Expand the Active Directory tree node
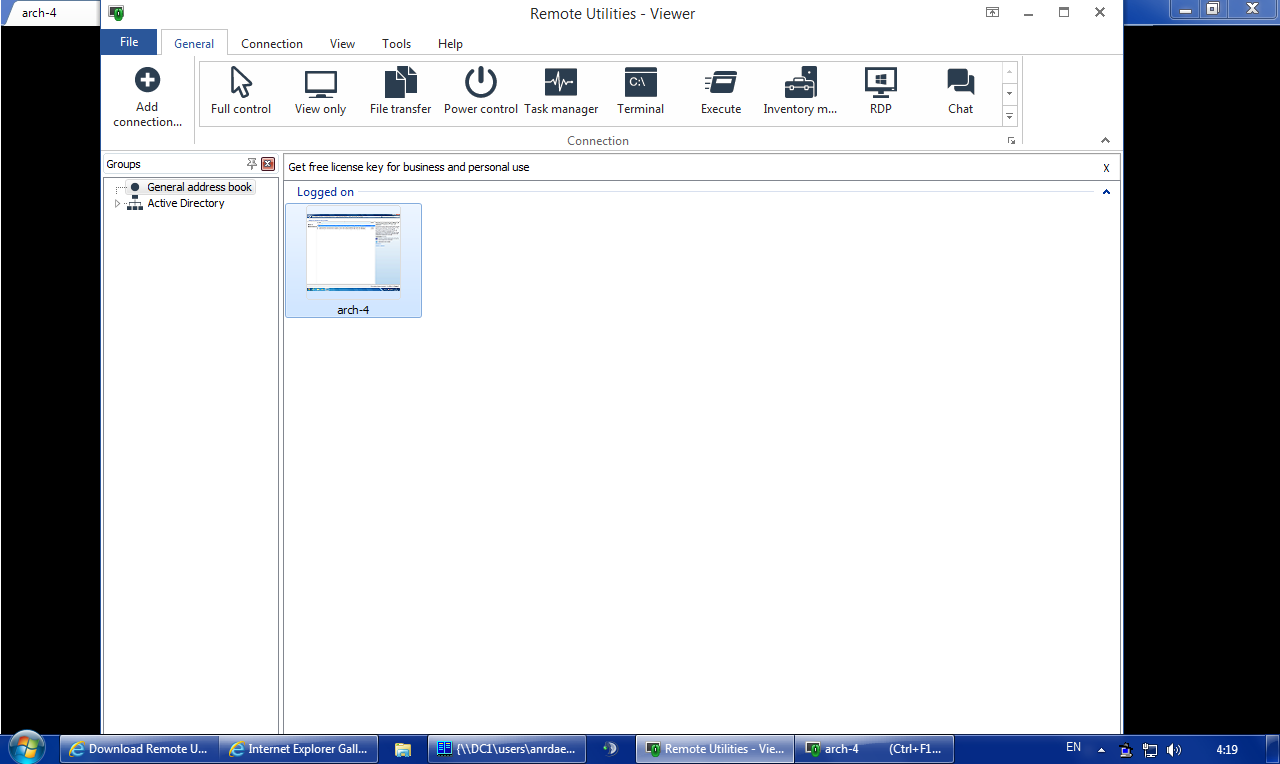The image size is (1280, 764). 118,203
